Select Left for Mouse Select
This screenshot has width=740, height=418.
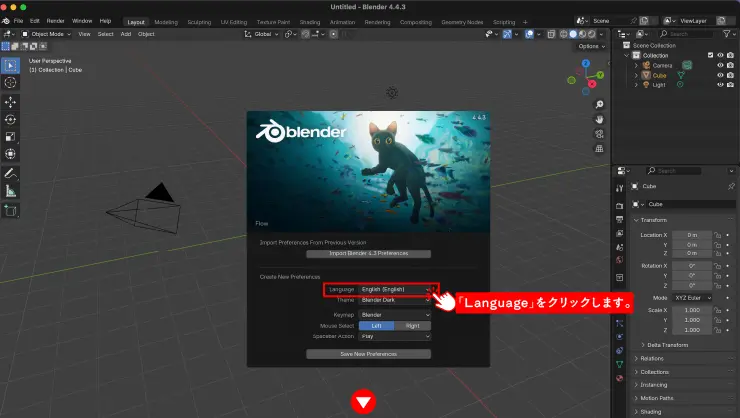tap(376, 326)
